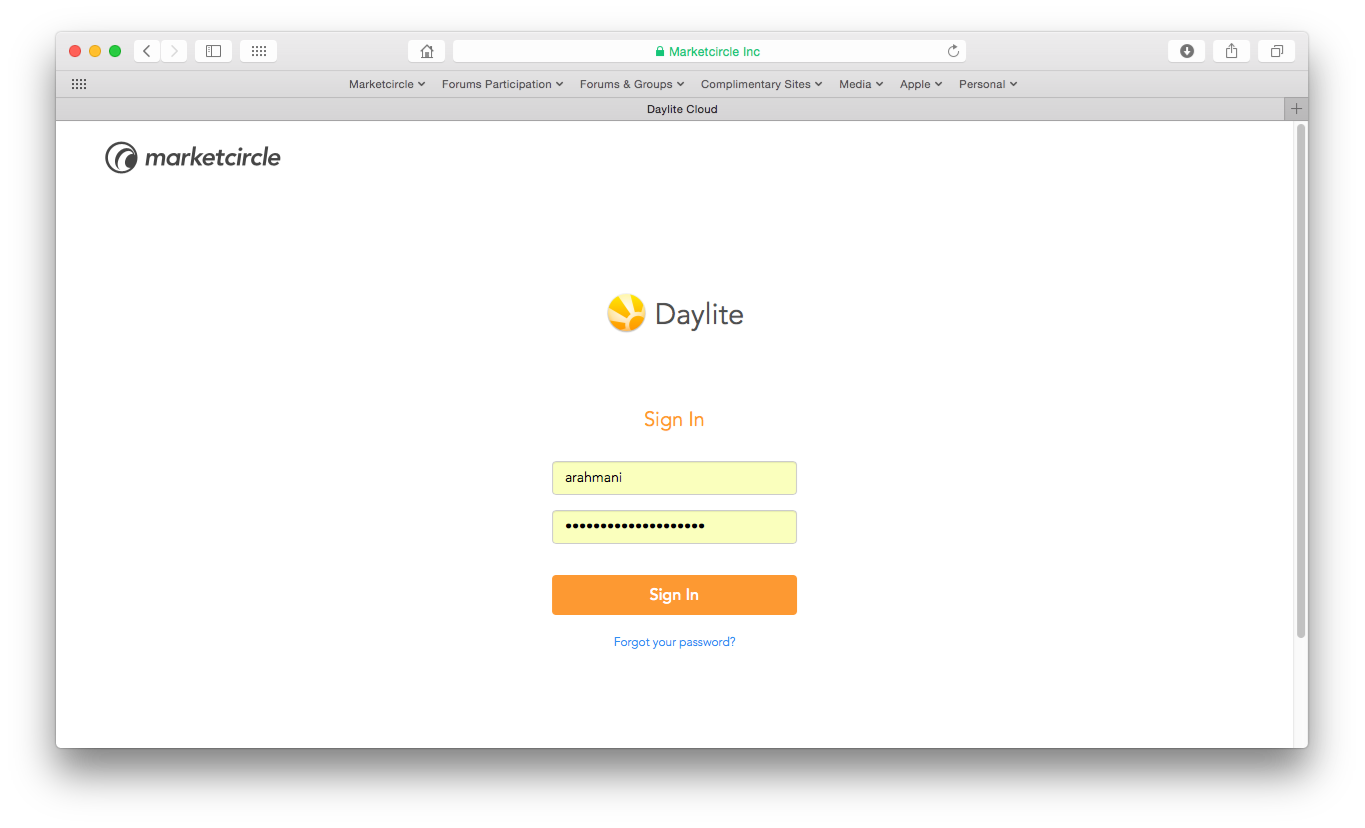Click the username field containing arahmani
1365x828 pixels.
(x=674, y=478)
